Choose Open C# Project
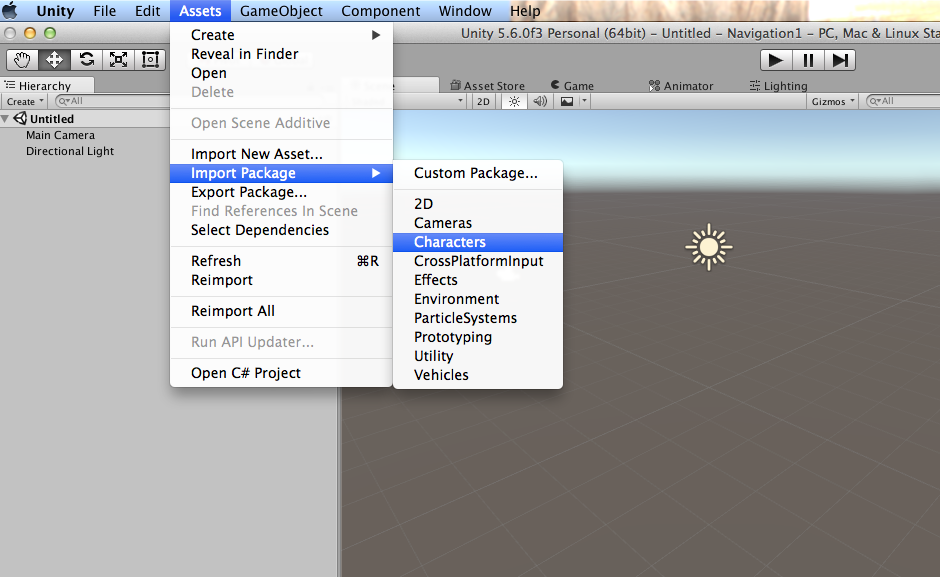The height and width of the screenshot is (577, 940). pyautogui.click(x=281, y=373)
